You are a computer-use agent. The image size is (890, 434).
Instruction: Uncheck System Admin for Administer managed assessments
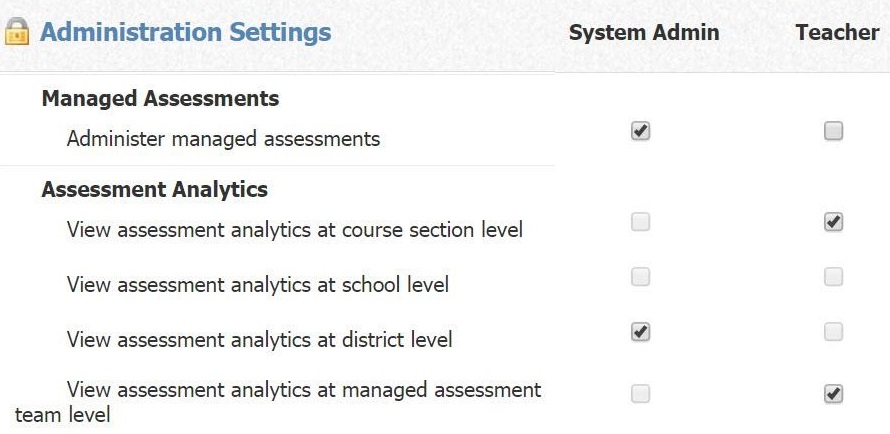(x=641, y=131)
